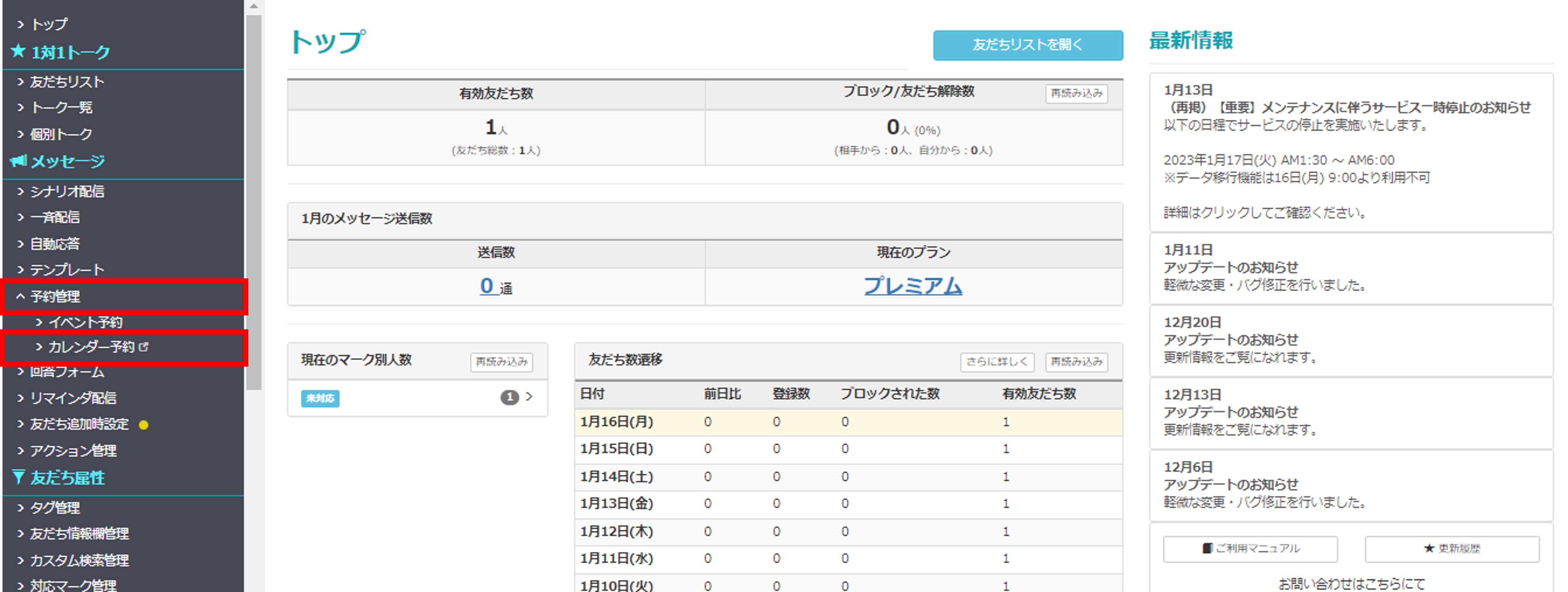
Task: Select the 1月13日(金) table row
Action: coord(849,504)
